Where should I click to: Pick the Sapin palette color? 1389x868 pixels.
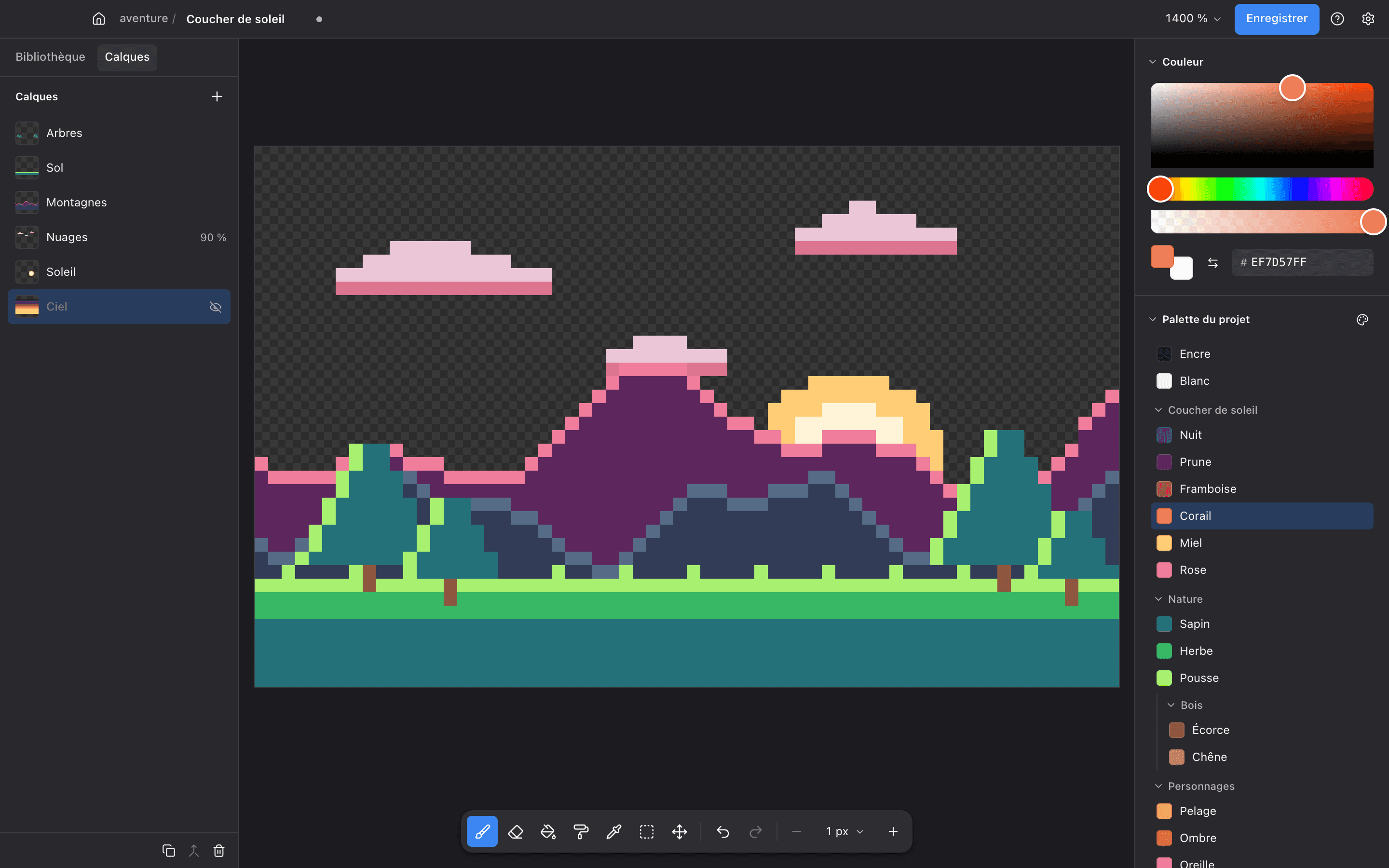click(x=1262, y=624)
